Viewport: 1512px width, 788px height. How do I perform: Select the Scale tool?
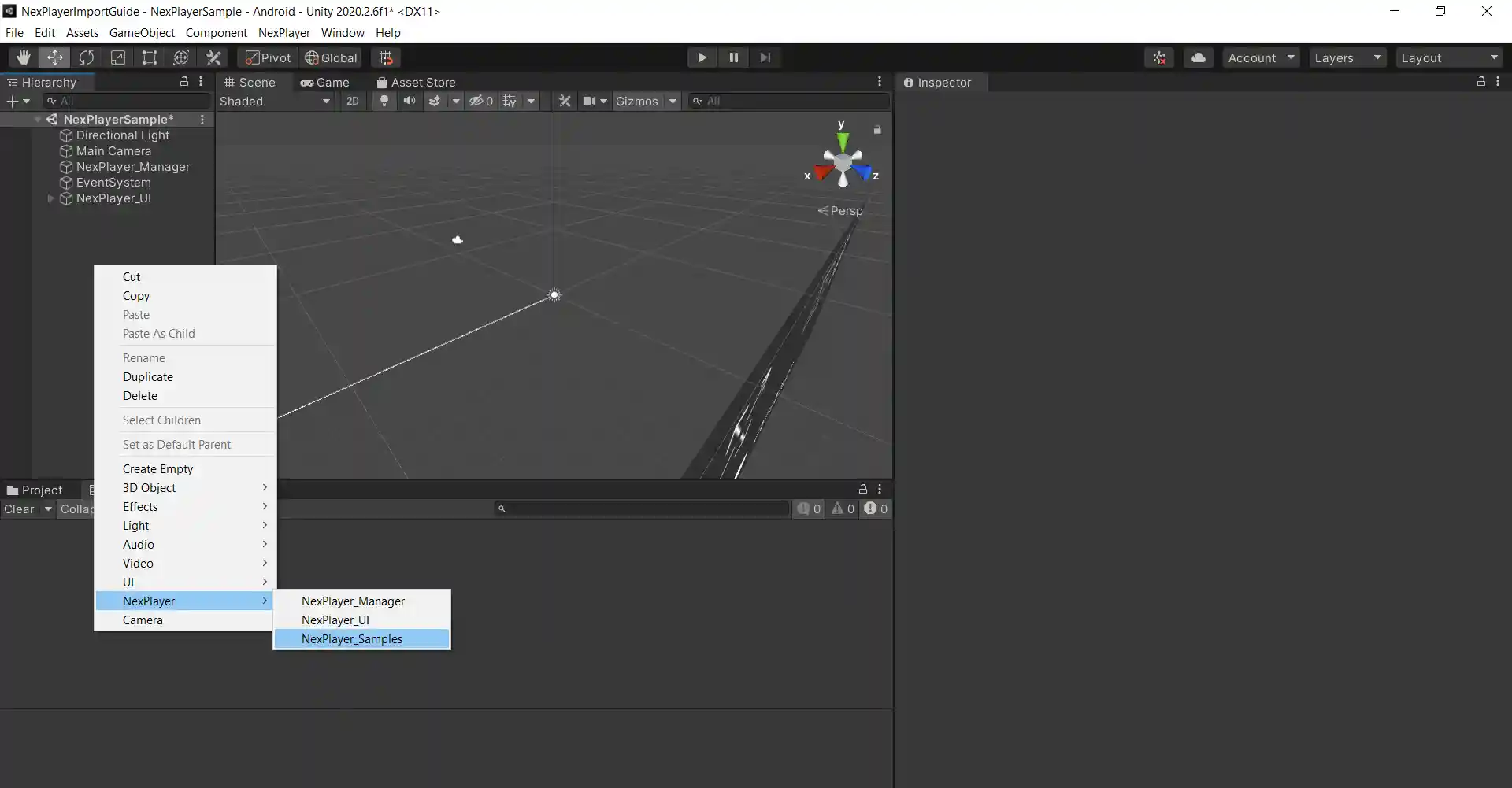(118, 57)
